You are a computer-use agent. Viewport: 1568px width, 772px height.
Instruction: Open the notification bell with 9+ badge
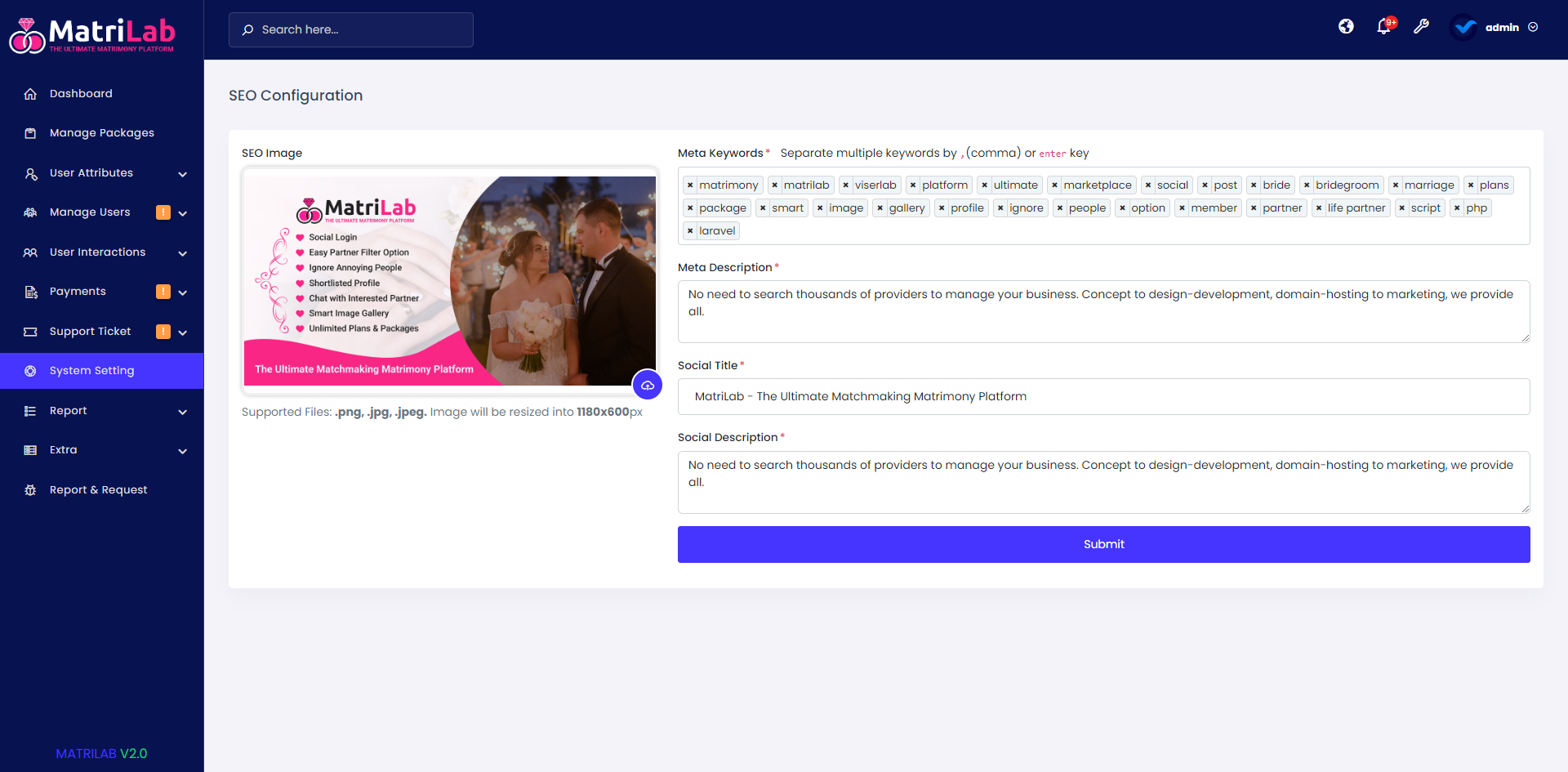click(1383, 27)
